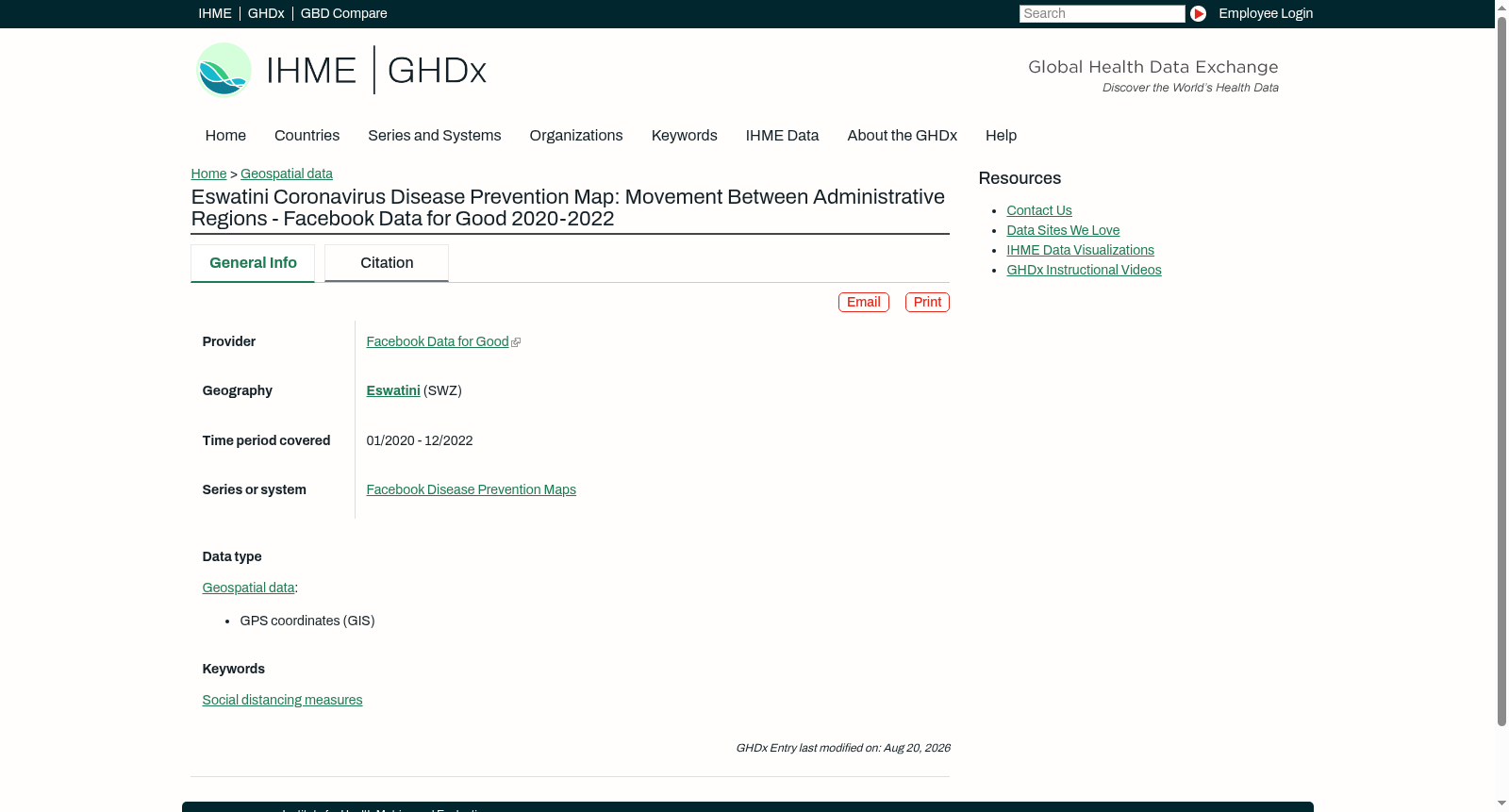Open Facebook Data for Good provider link
This screenshot has width=1509, height=812.
pos(437,341)
